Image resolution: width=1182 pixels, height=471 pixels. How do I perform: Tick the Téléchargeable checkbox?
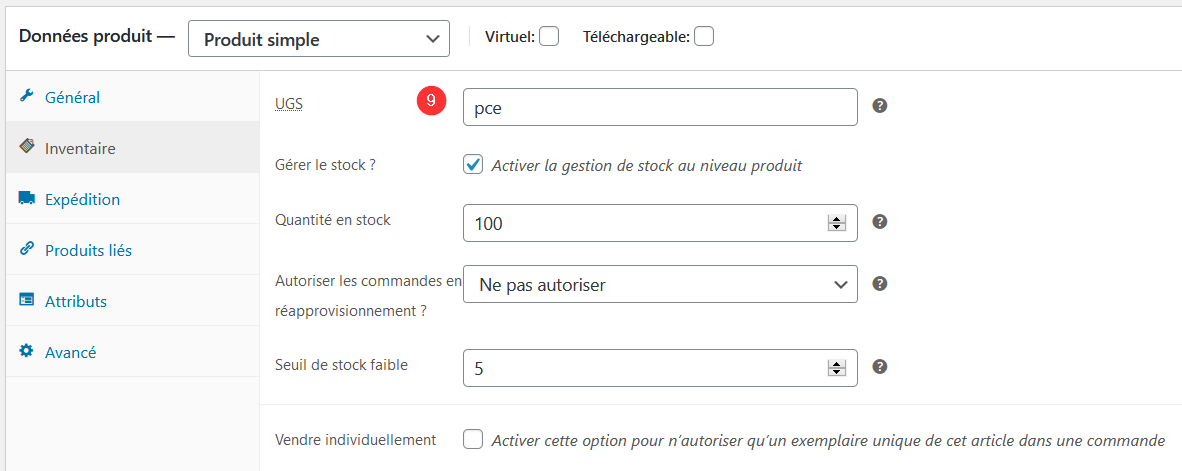point(704,36)
